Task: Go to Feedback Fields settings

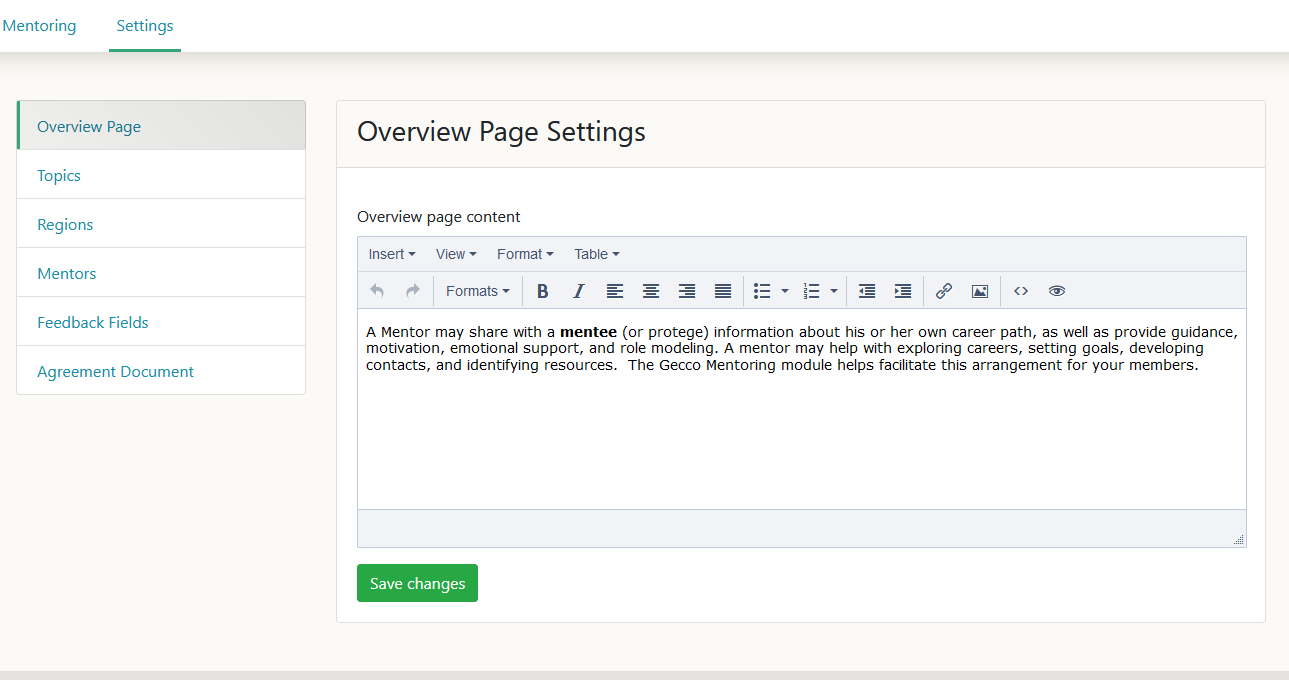Action: (92, 322)
